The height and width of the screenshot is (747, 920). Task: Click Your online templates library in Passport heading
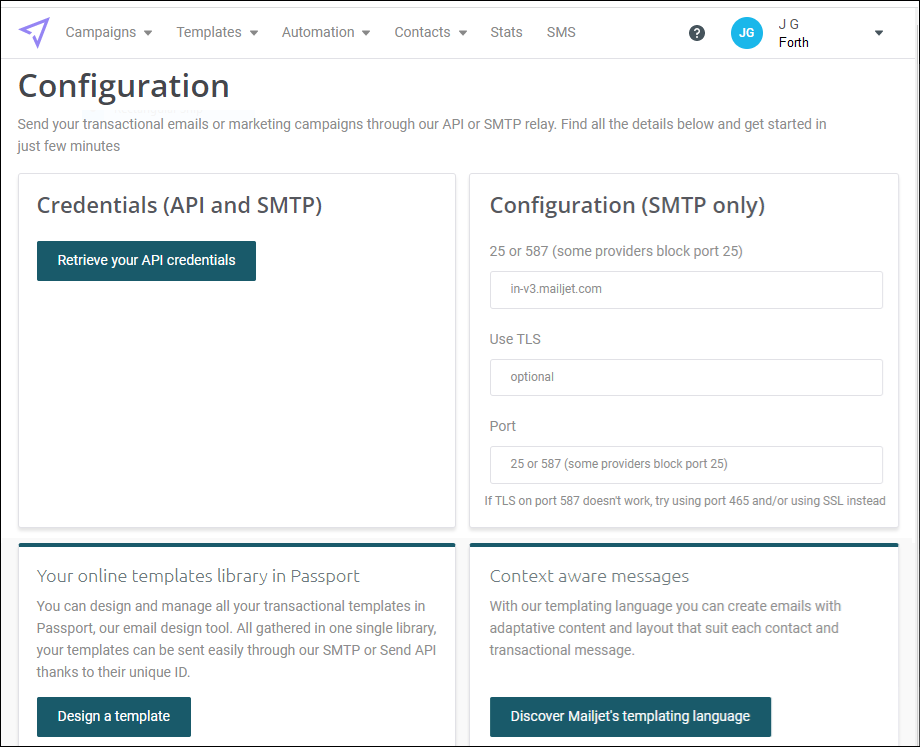click(x=198, y=576)
